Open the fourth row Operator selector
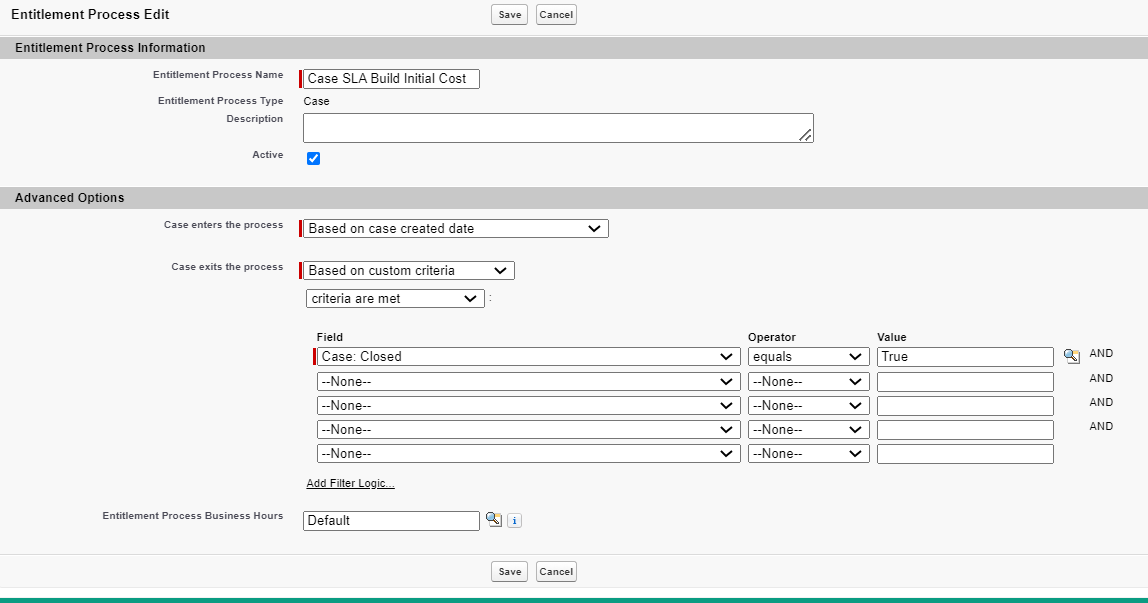 click(x=807, y=429)
